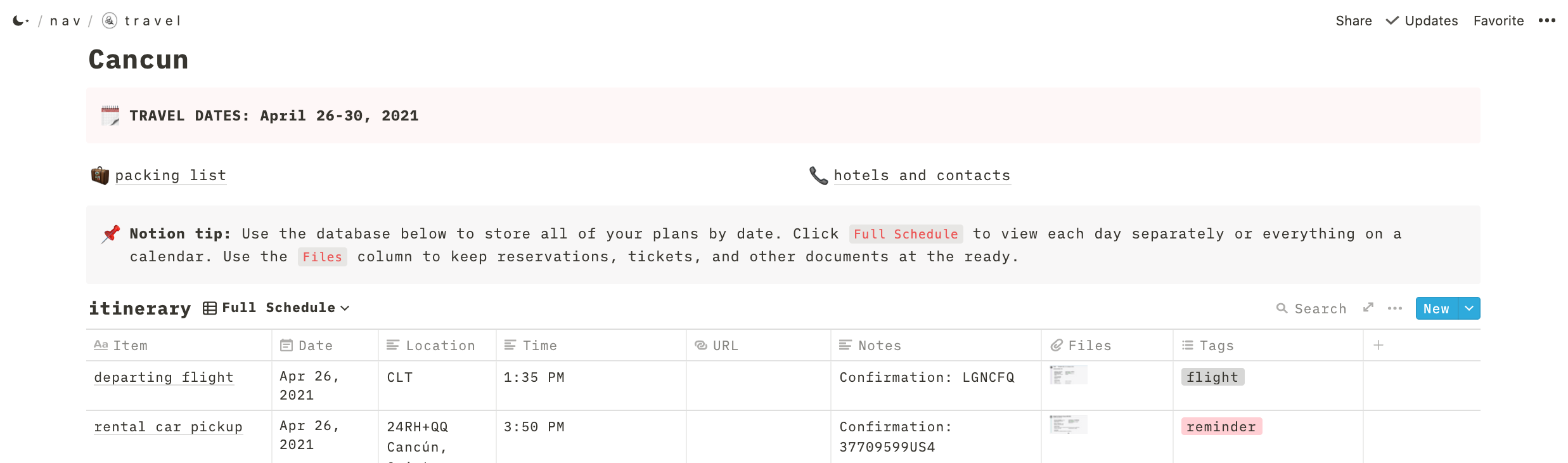Add a new column with the plus icon
The width and height of the screenshot is (1568, 463).
[1378, 345]
